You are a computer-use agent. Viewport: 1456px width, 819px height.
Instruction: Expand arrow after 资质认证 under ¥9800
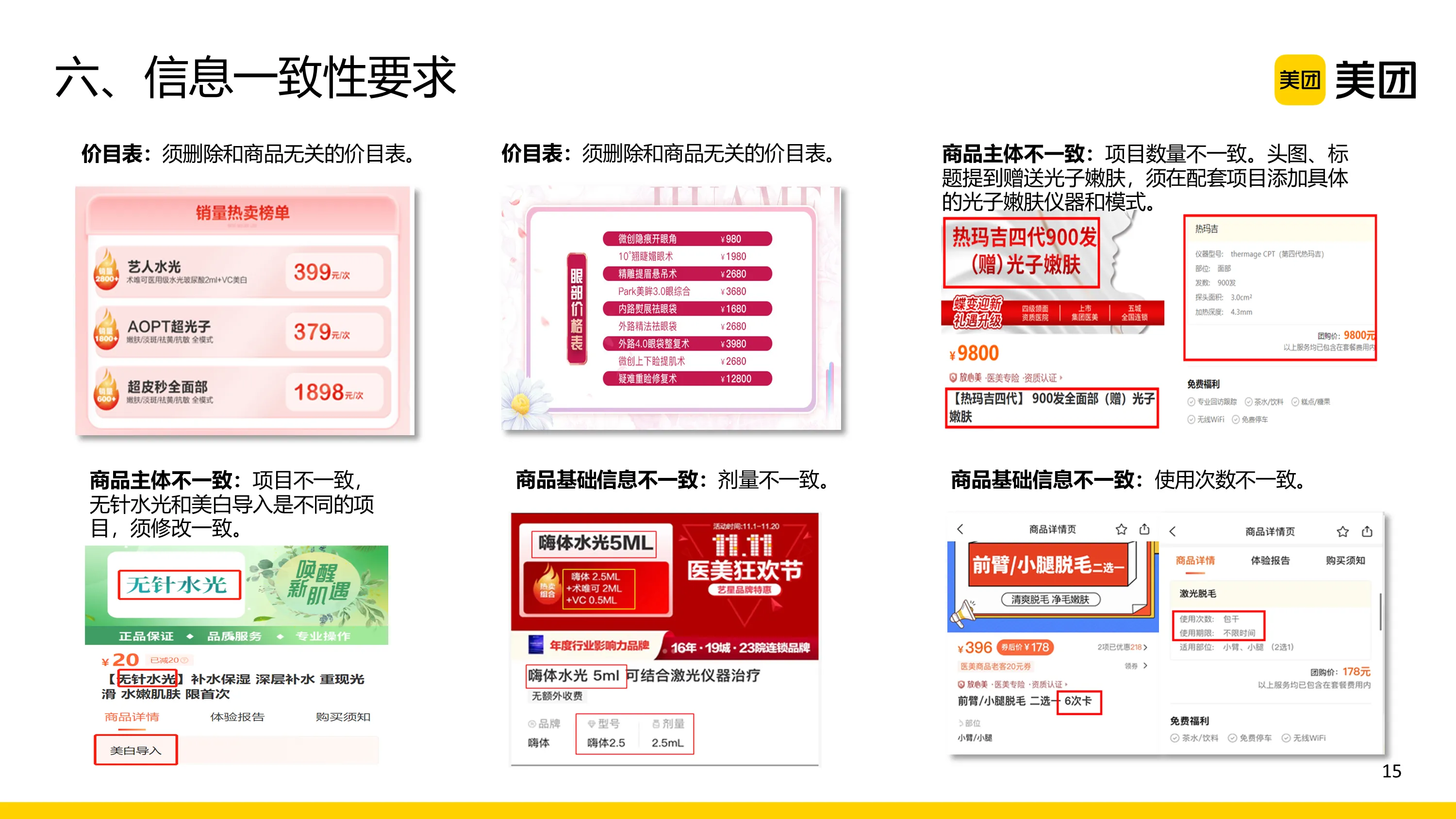pyautogui.click(x=1061, y=377)
